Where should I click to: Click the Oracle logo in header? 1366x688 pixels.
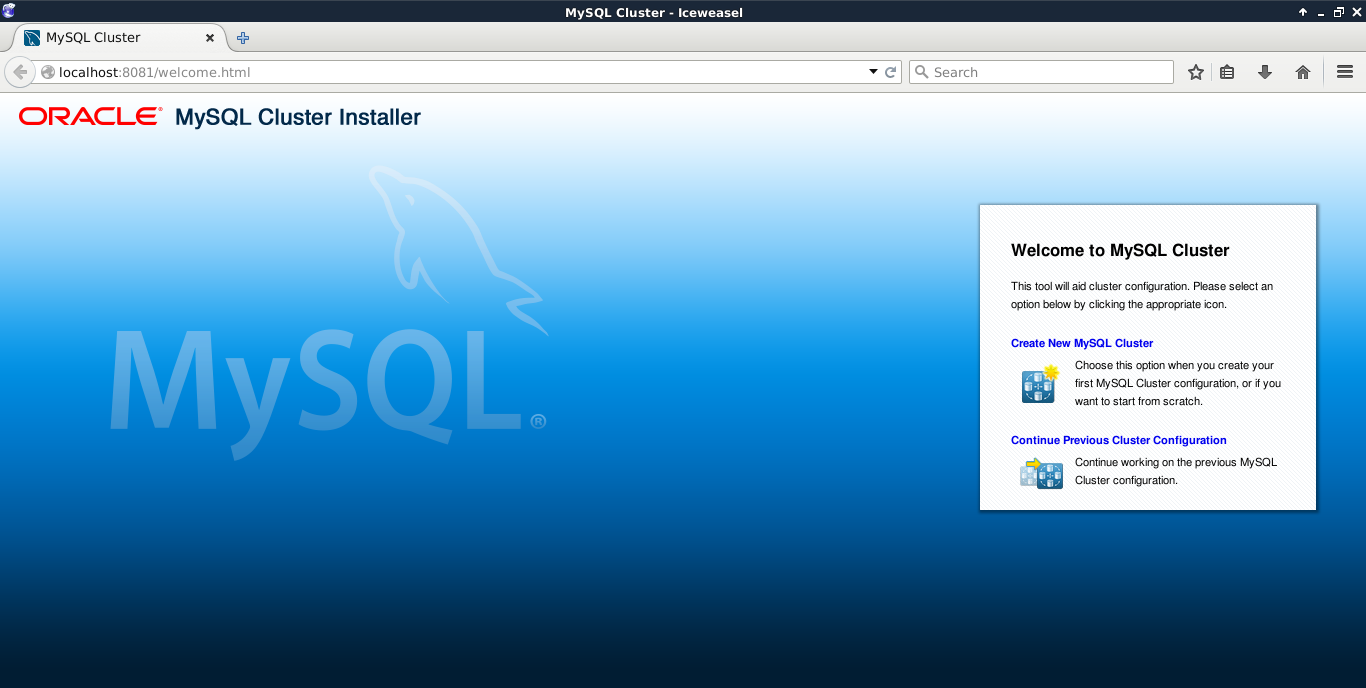89,117
